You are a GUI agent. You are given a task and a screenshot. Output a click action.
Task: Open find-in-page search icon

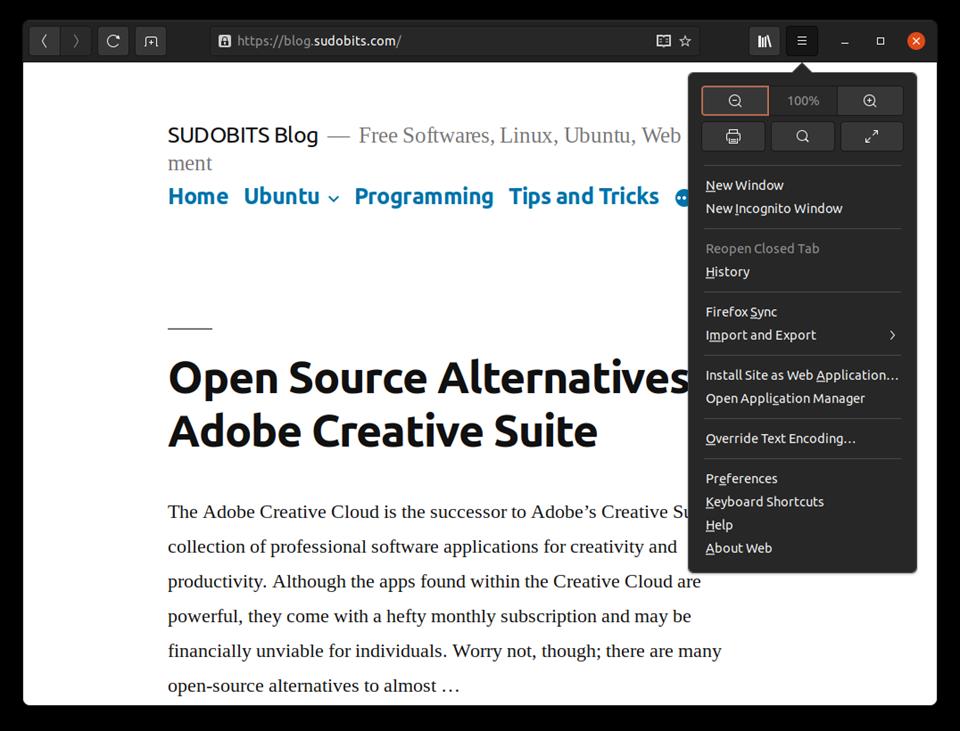(x=802, y=137)
